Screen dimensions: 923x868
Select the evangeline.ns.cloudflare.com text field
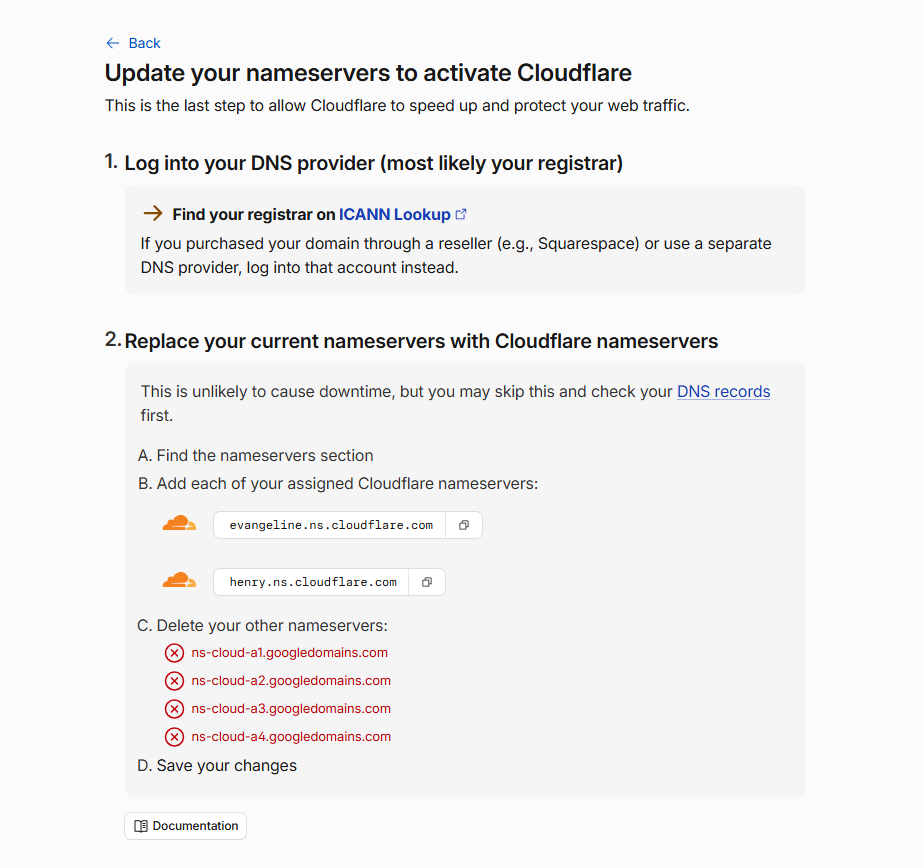330,525
